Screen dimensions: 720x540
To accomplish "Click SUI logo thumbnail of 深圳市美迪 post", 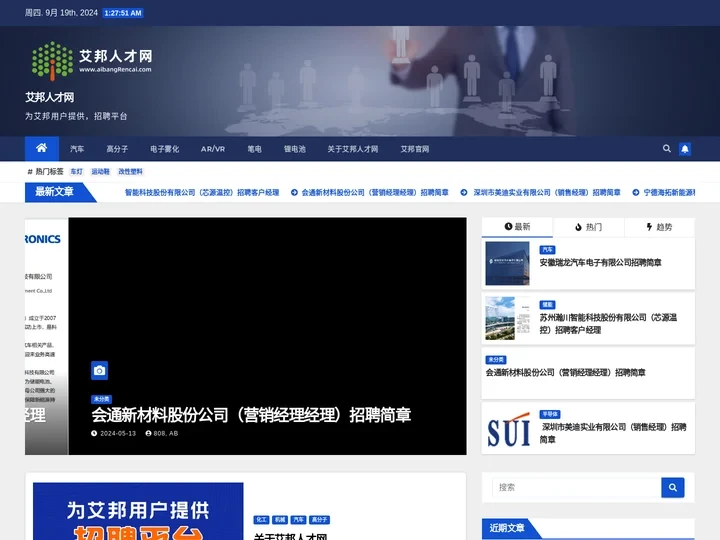I will [507, 428].
